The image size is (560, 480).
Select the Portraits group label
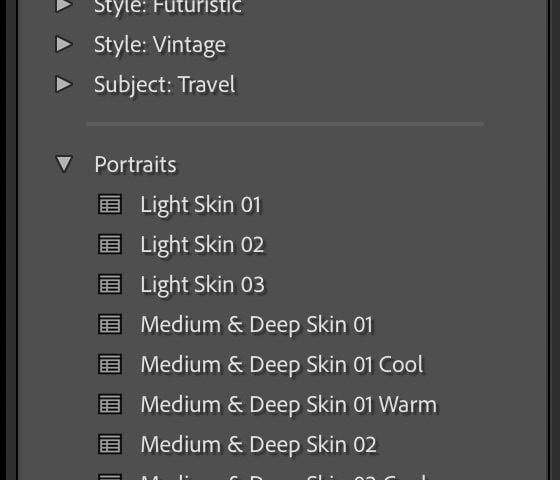135,165
